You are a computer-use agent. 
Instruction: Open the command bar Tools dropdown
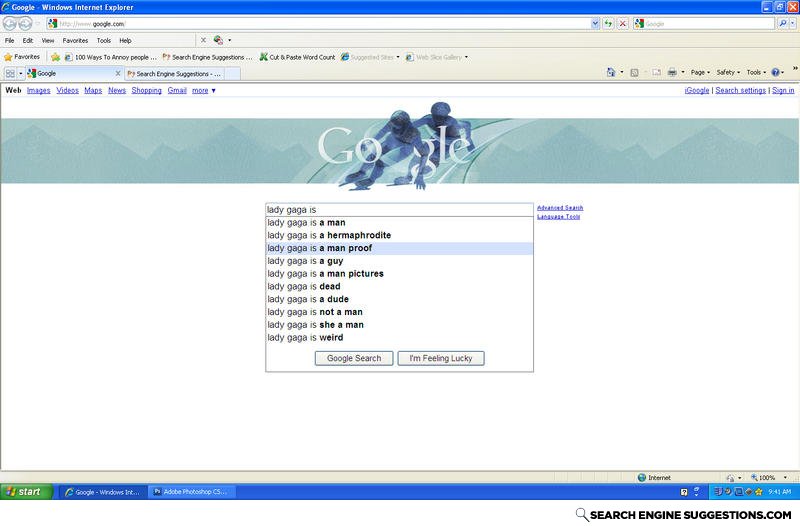756,72
